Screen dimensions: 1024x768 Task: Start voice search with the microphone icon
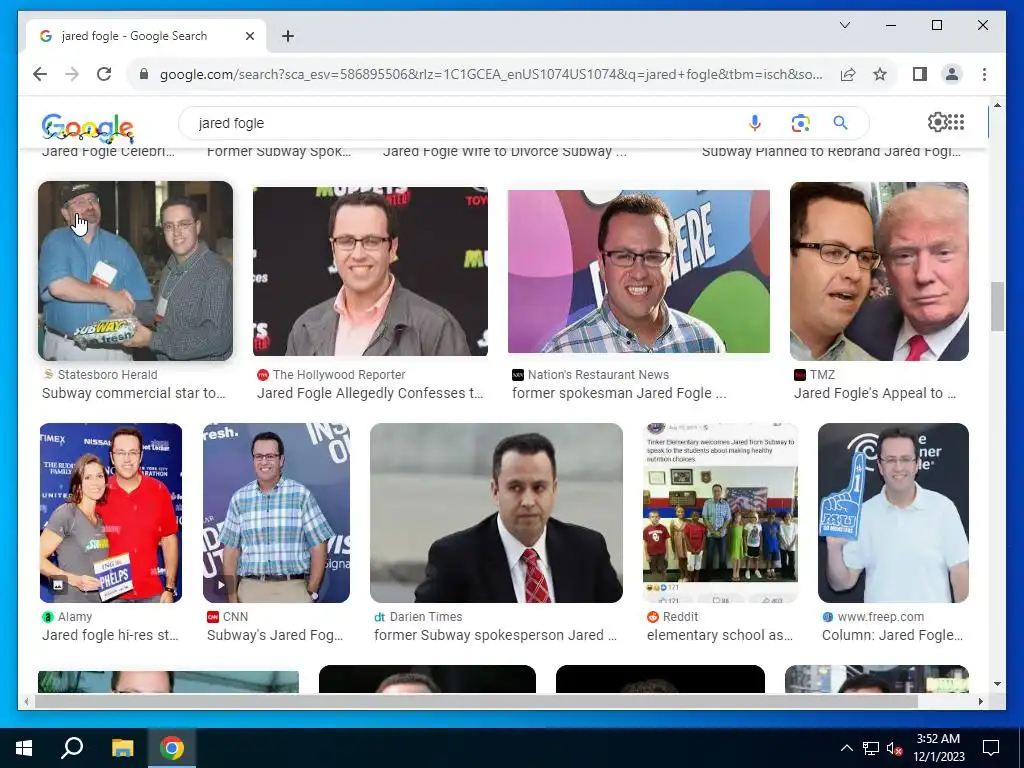(754, 123)
